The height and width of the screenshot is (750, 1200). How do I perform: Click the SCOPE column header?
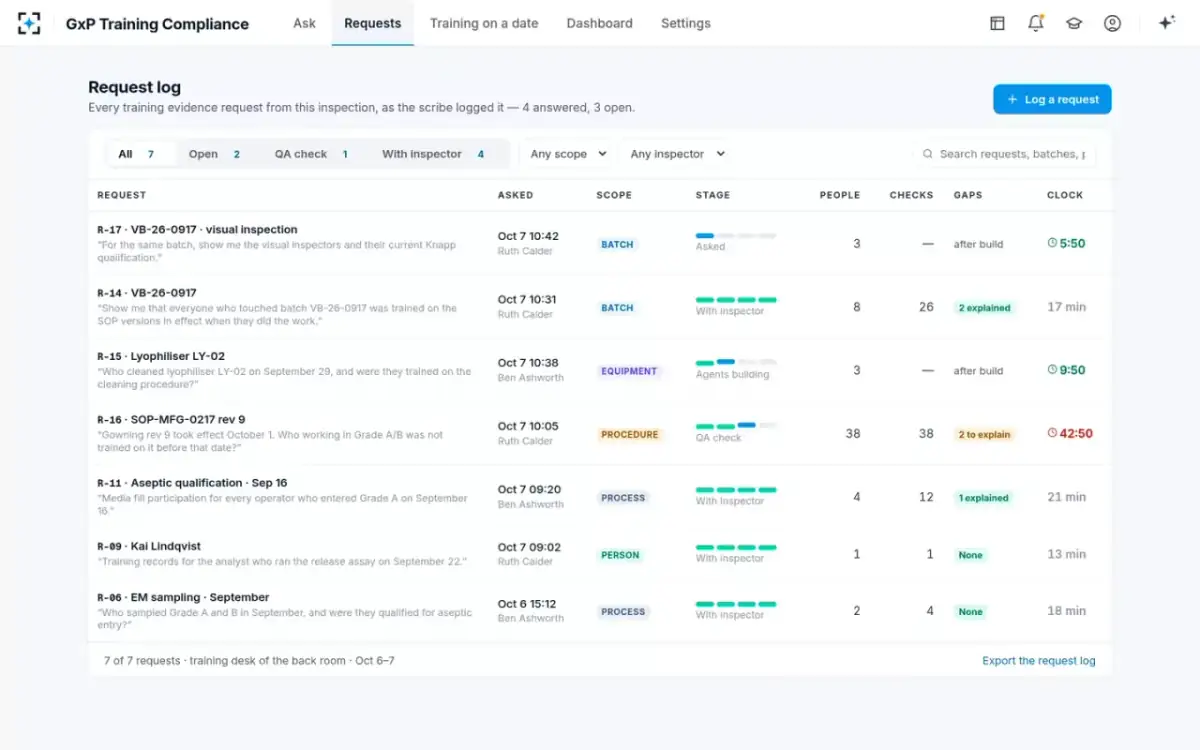coord(614,195)
